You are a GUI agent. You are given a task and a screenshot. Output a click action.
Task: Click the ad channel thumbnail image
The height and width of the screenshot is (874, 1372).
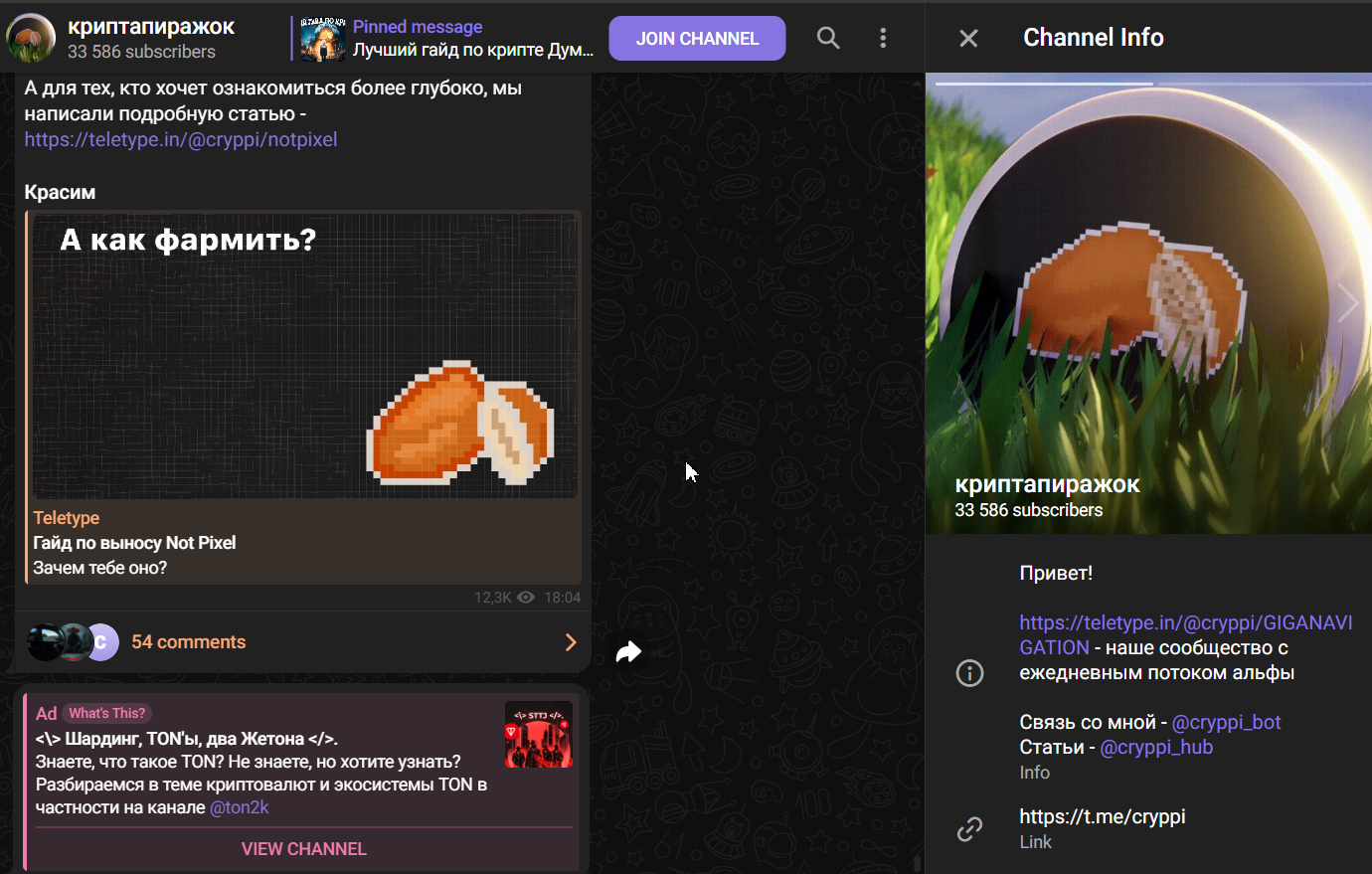point(539,735)
